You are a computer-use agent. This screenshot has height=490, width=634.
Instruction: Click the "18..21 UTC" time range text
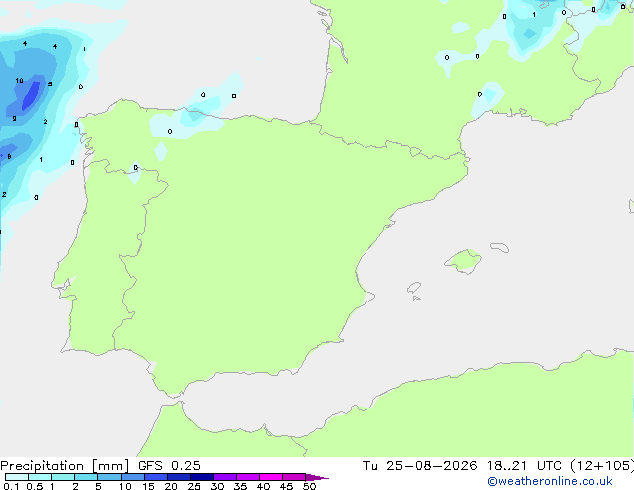coord(524,466)
